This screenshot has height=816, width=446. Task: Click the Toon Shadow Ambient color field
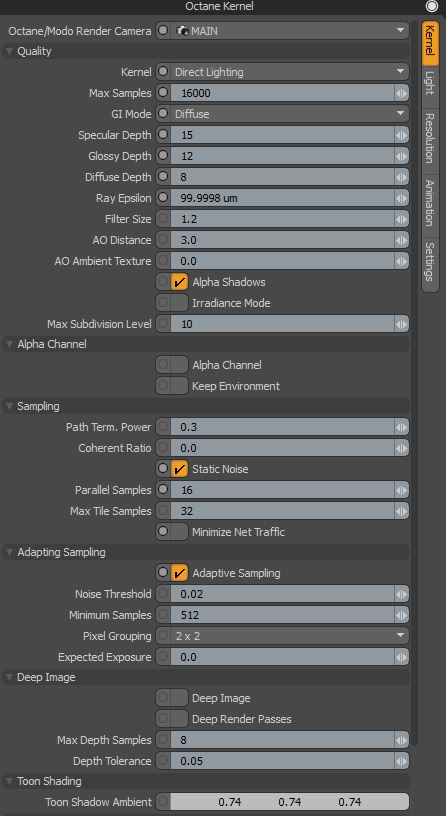pyautogui.click(x=290, y=802)
